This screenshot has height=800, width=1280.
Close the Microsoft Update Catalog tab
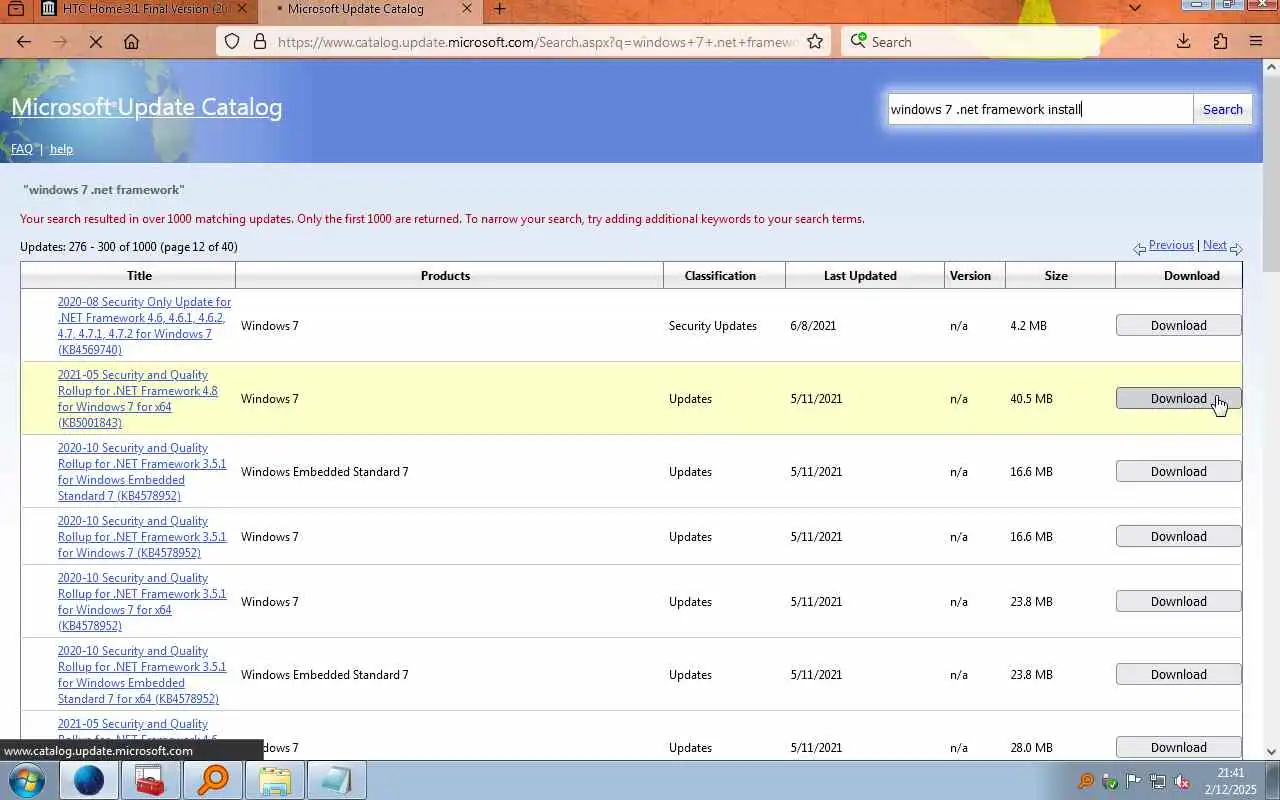(466, 9)
